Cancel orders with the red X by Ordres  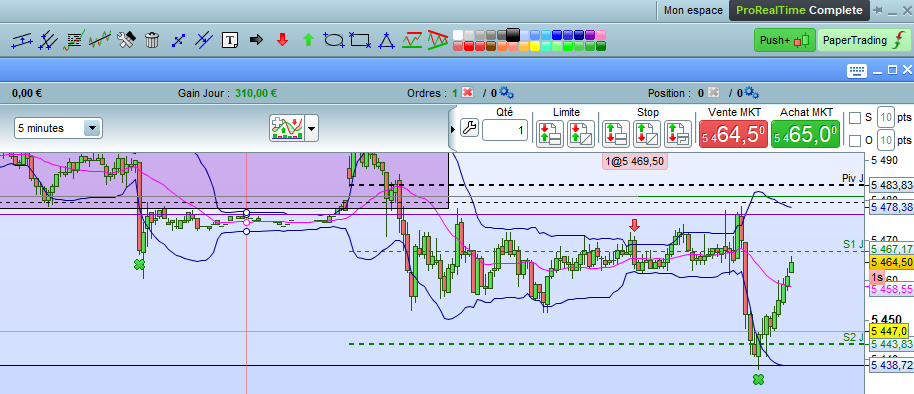[x=467, y=93]
